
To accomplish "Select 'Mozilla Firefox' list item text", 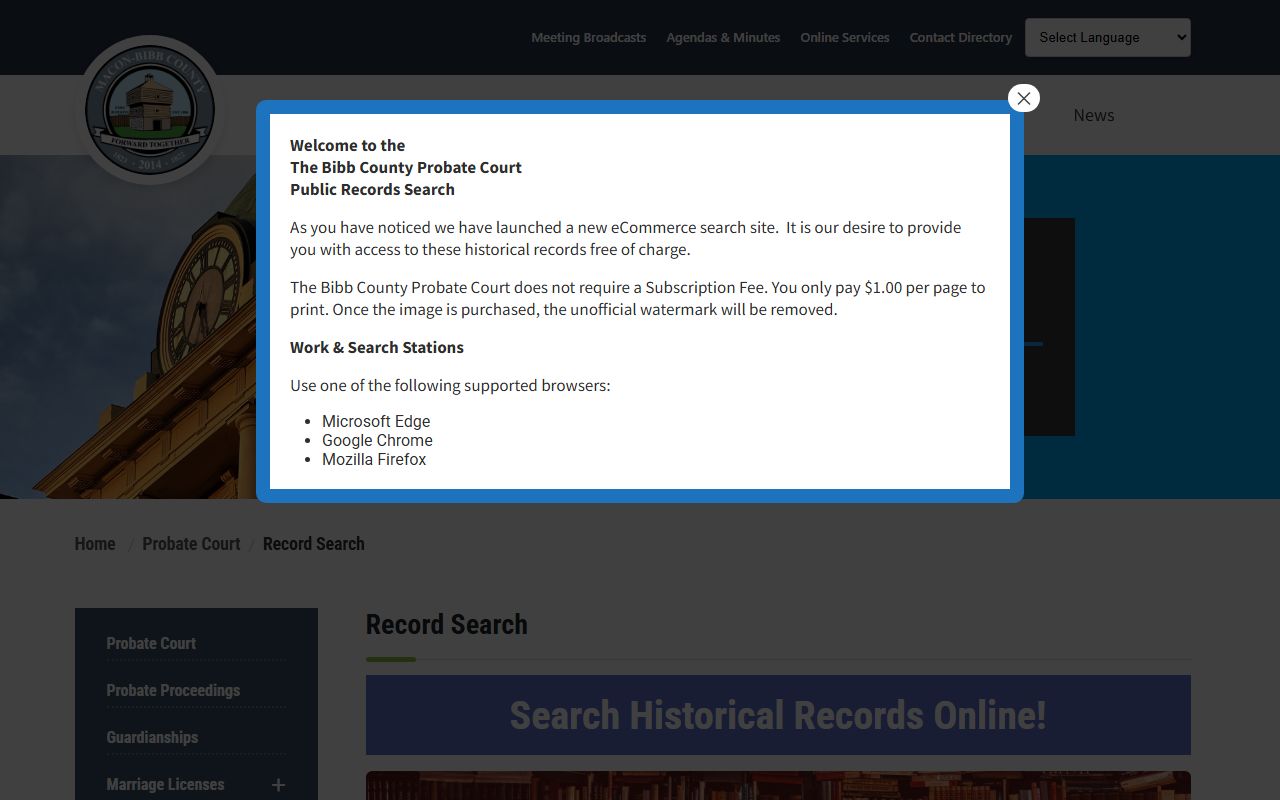I will tap(374, 459).
